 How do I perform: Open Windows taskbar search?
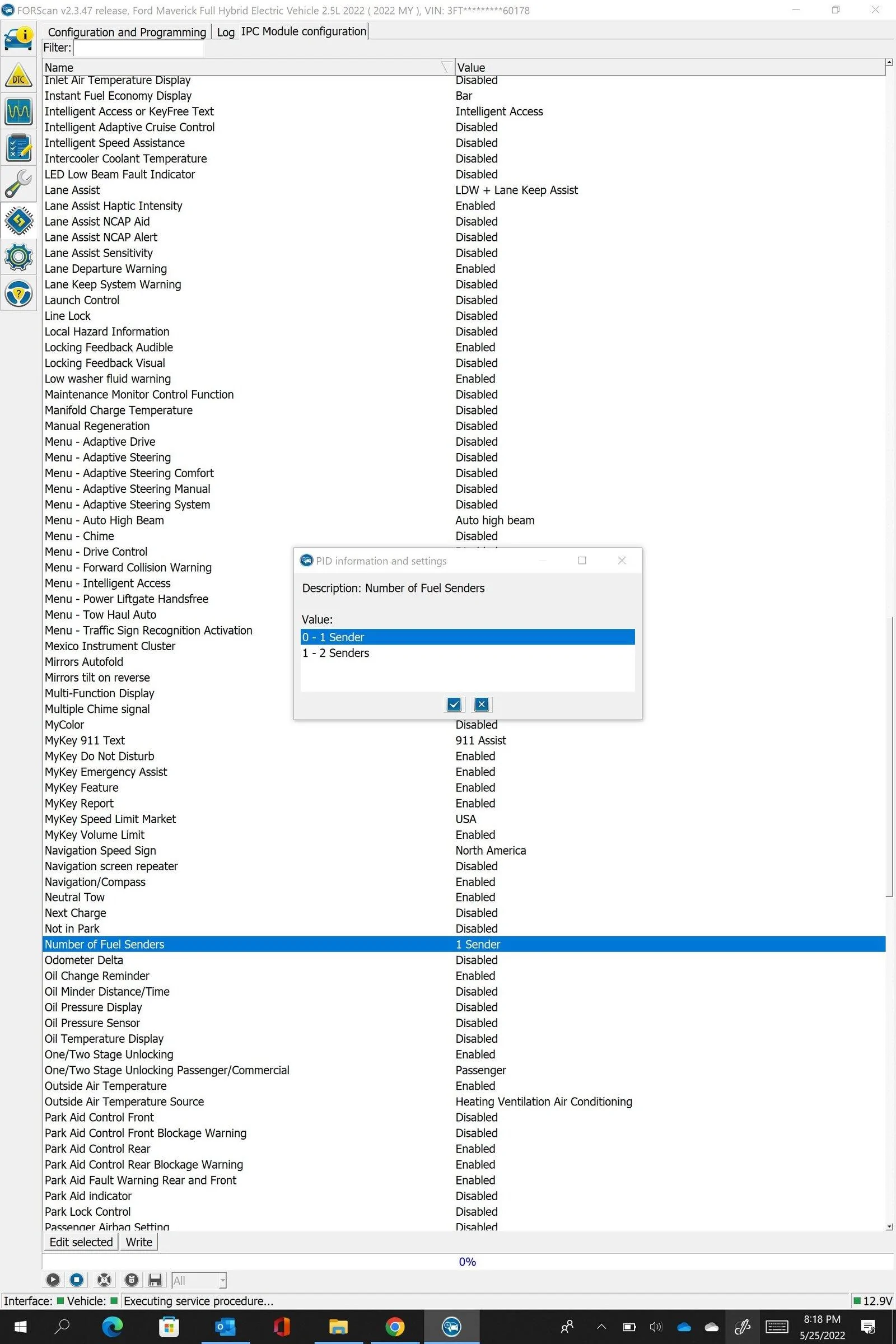click(x=62, y=1326)
